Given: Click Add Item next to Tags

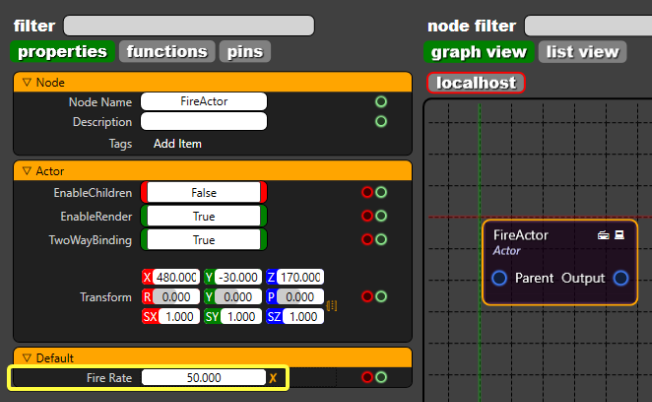Looking at the screenshot, I should [177, 144].
